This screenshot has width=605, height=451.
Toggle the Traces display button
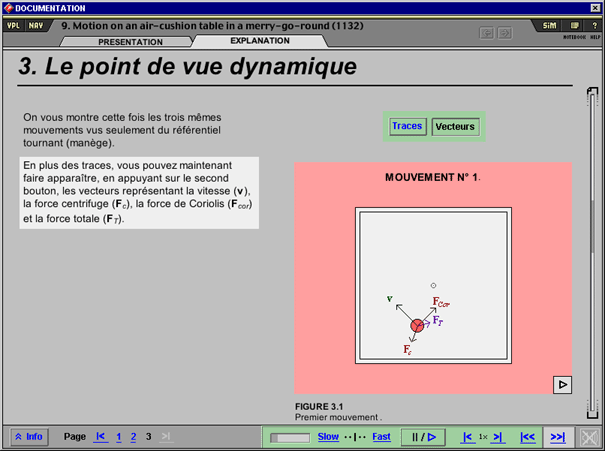point(407,126)
